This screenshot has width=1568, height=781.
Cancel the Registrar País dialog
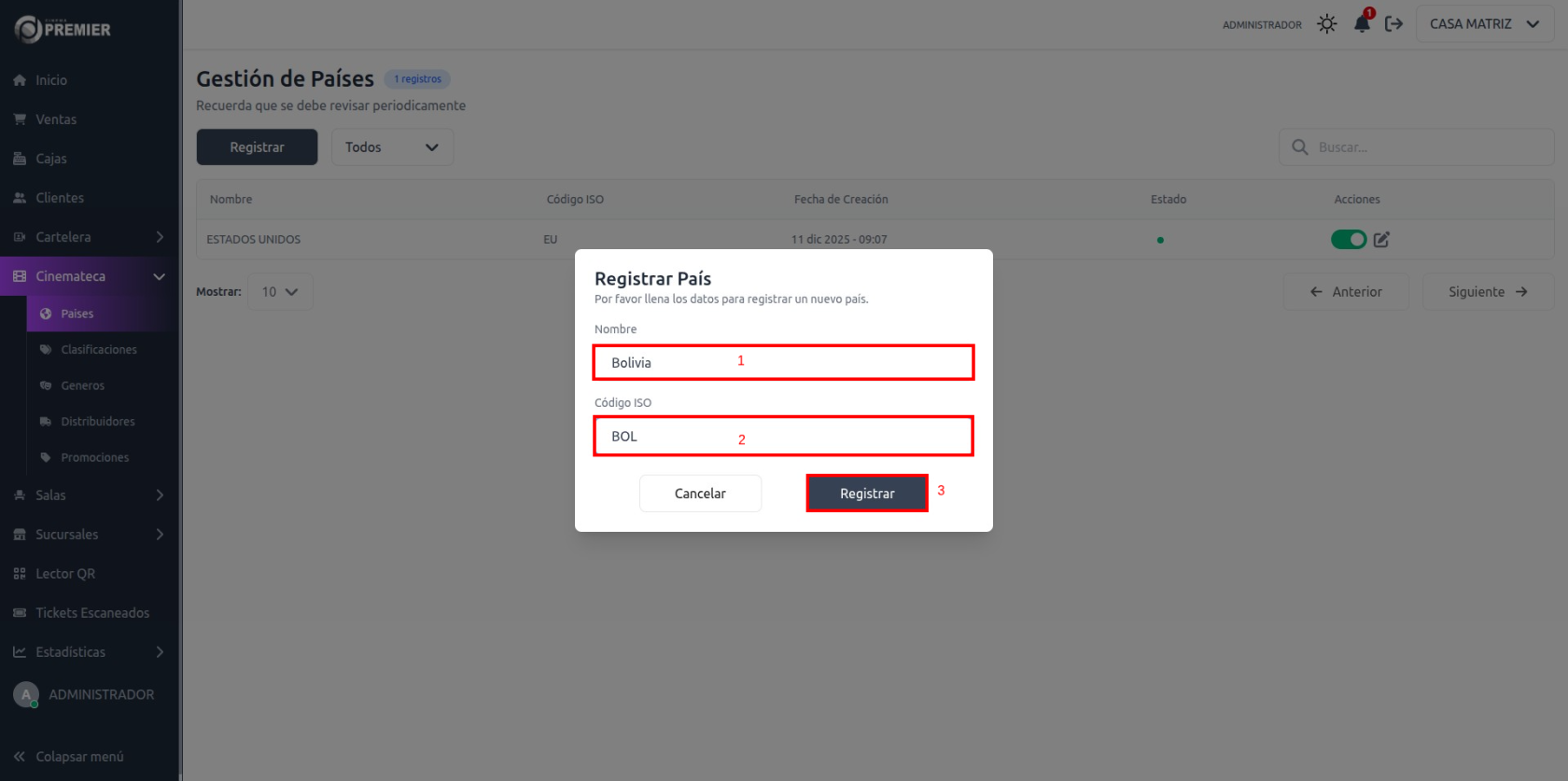click(x=700, y=494)
